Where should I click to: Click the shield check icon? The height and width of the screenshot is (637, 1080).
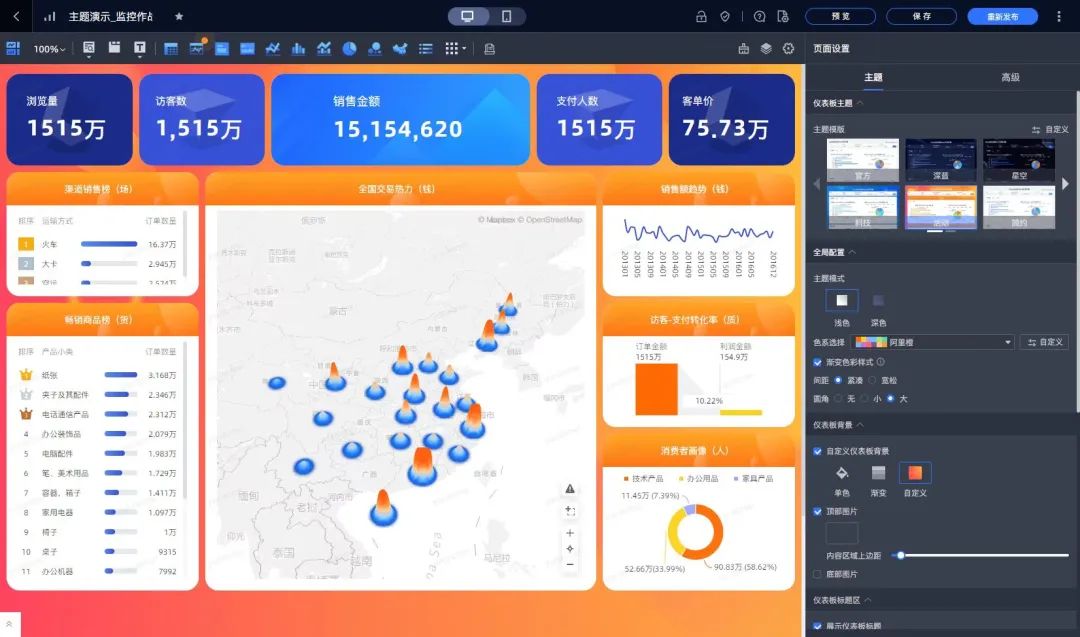[x=725, y=17]
